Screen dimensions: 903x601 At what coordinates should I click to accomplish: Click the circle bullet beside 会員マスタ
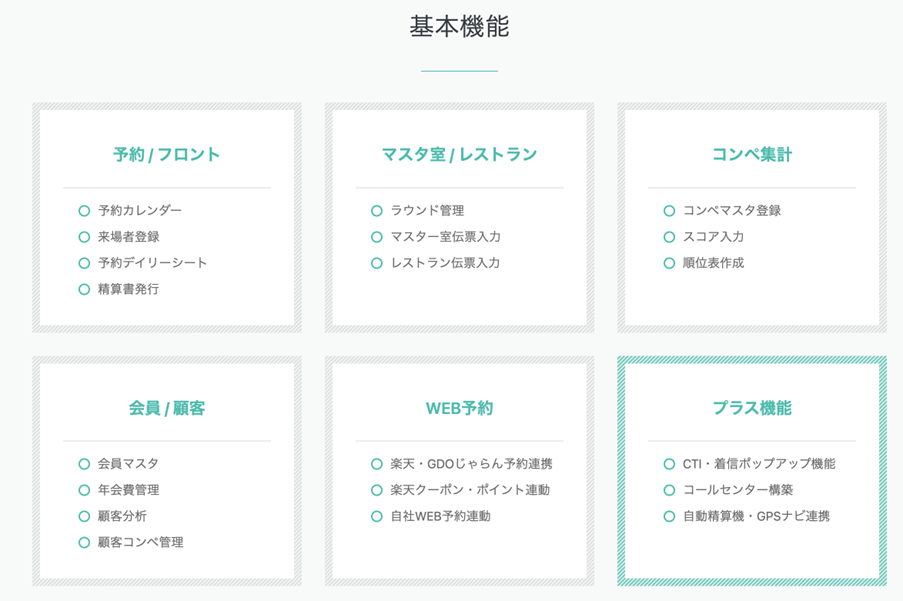coord(84,464)
